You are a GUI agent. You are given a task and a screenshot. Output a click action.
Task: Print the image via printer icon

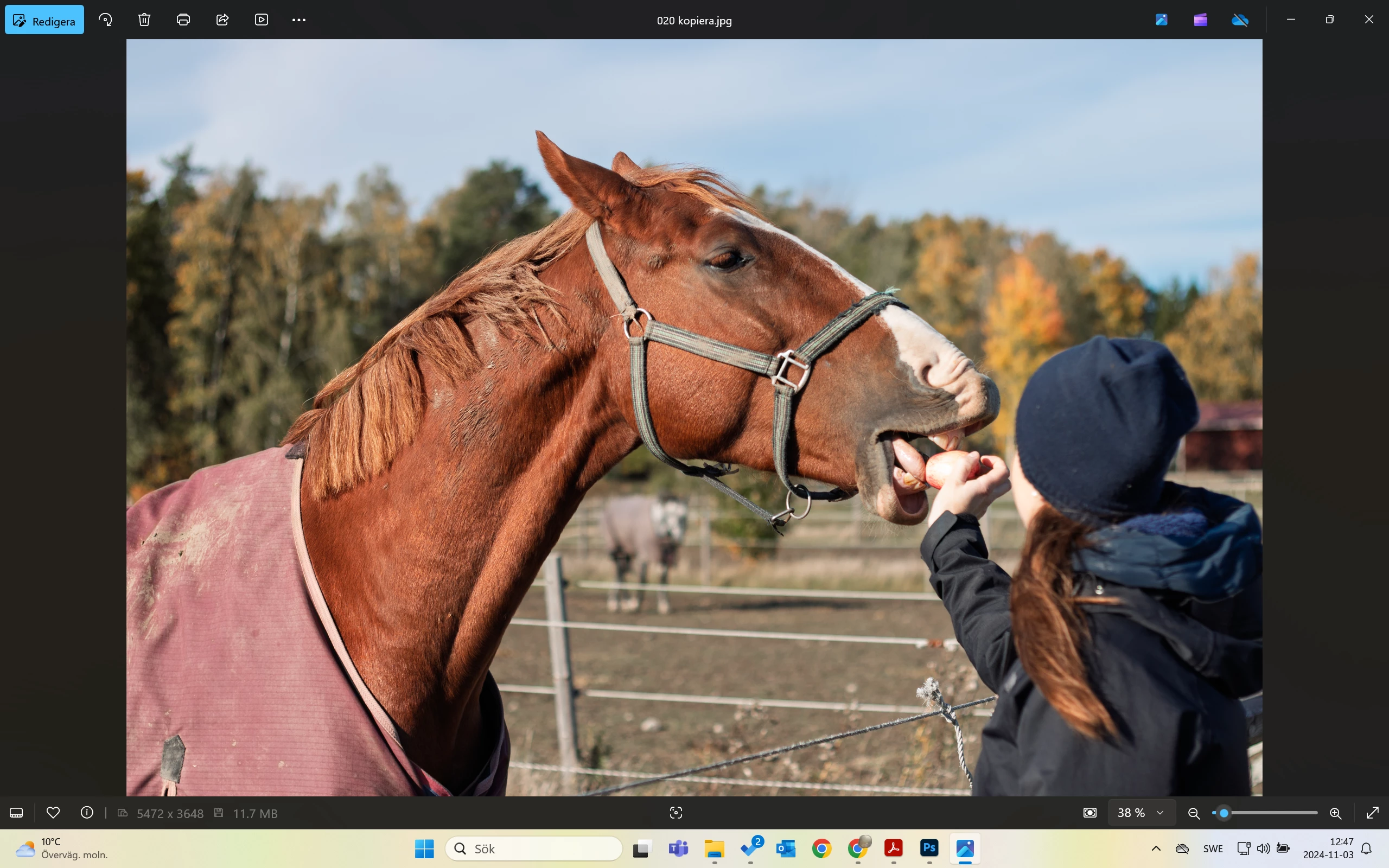183,20
